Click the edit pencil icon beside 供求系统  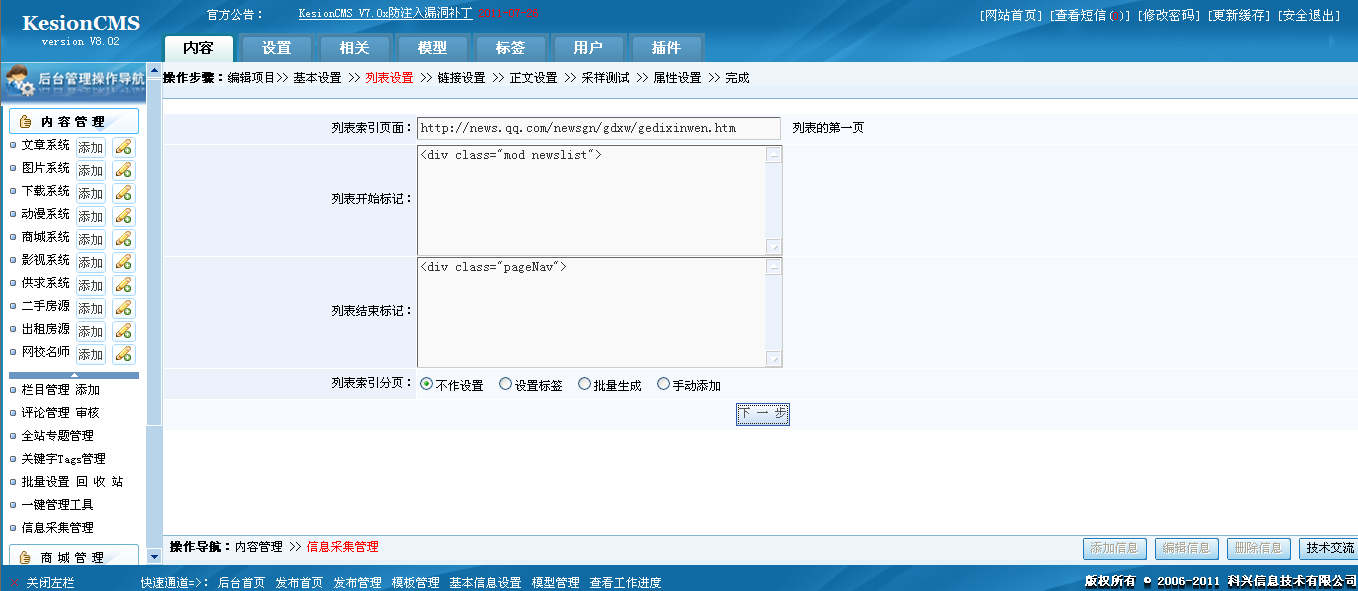[x=123, y=285]
